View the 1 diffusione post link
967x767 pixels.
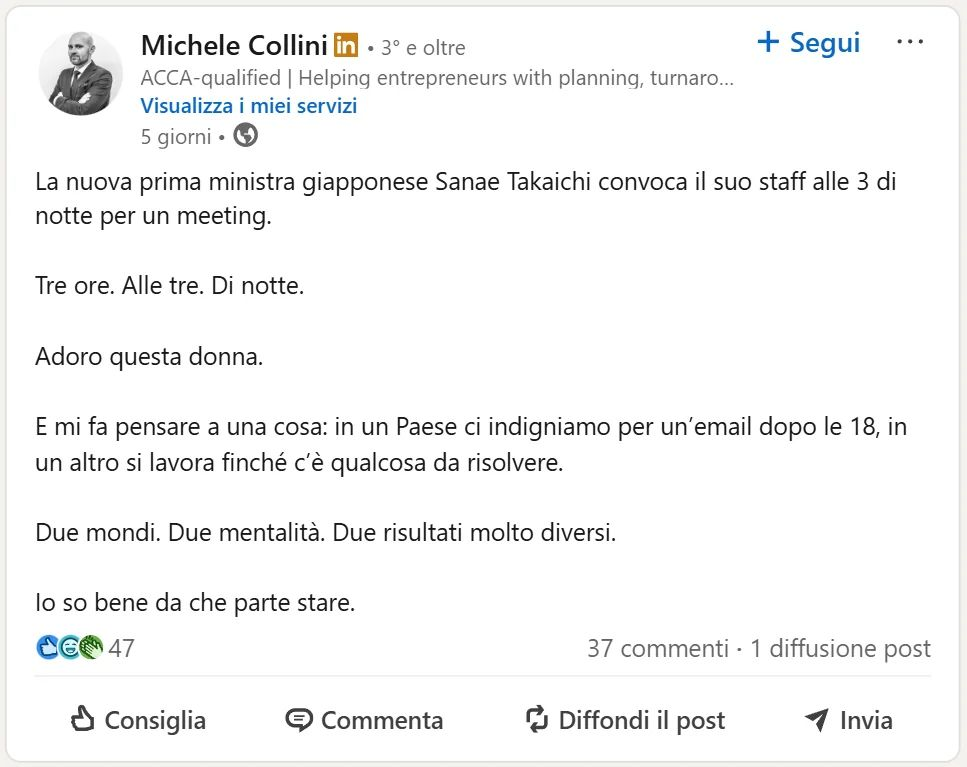point(840,648)
